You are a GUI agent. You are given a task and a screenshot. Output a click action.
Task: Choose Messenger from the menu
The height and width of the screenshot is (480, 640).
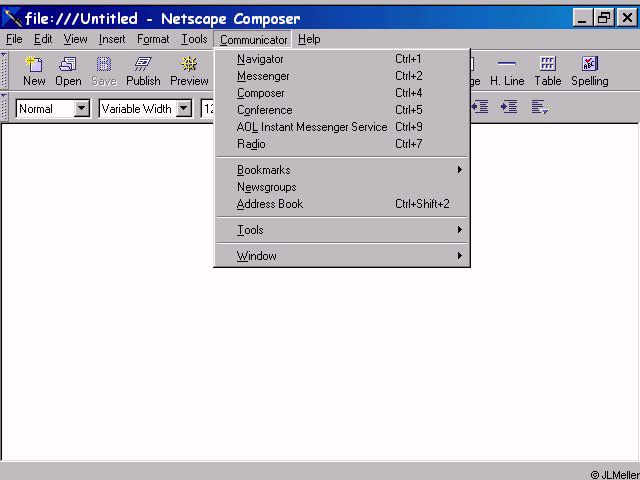342,76
